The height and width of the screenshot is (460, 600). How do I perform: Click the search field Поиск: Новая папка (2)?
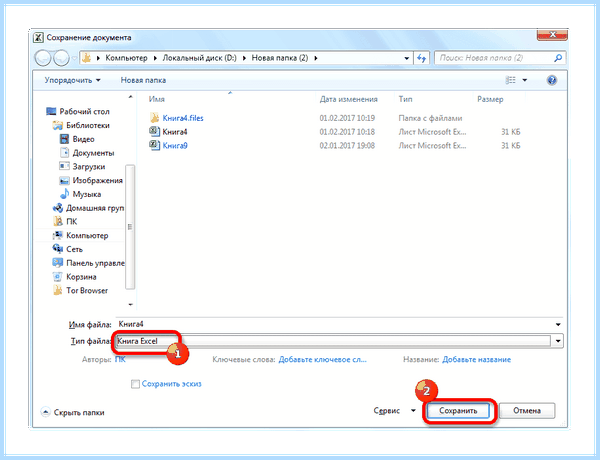[x=494, y=58]
